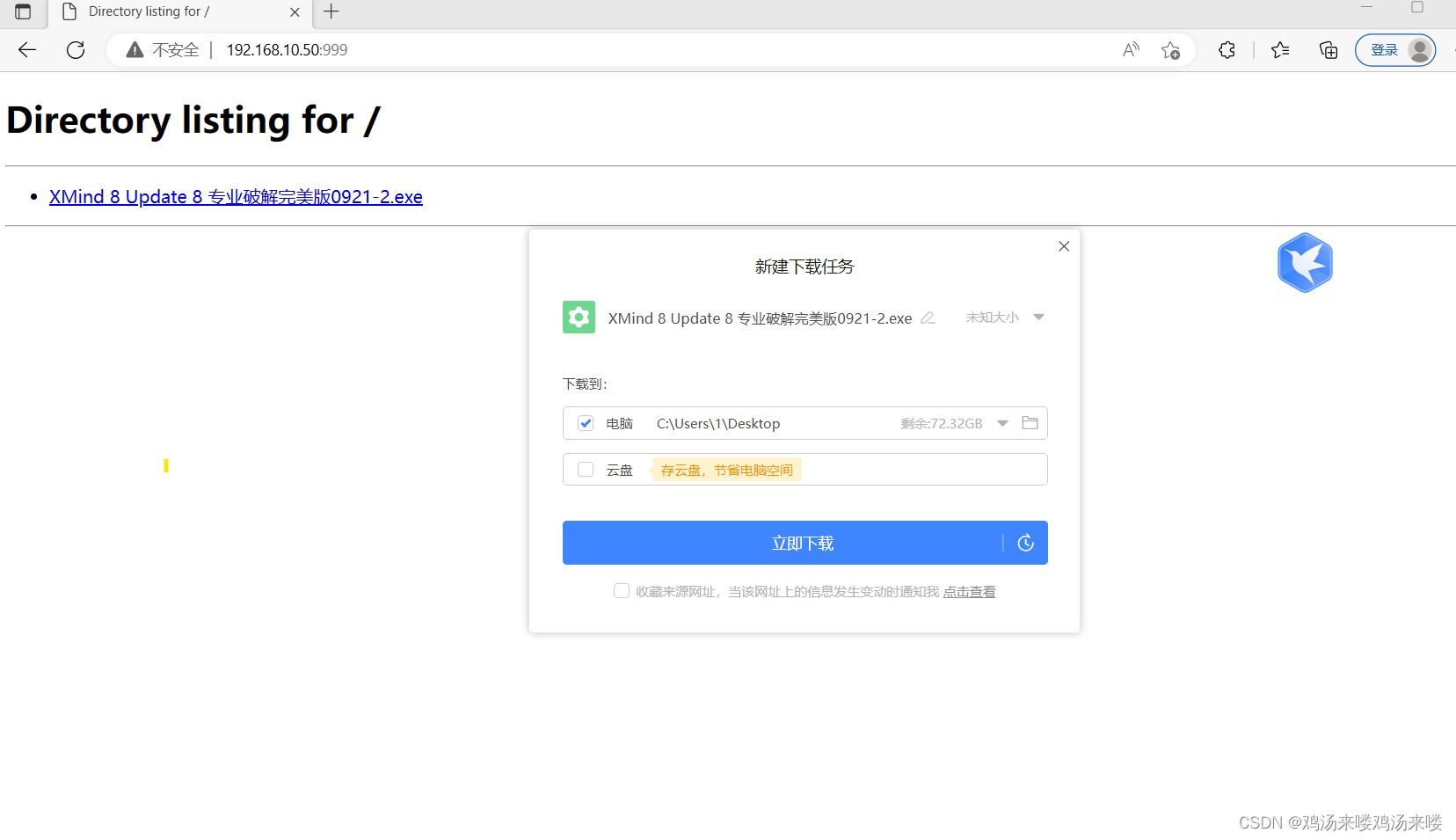Click the 未知大小 size text
This screenshot has width=1456, height=840.
click(x=993, y=318)
